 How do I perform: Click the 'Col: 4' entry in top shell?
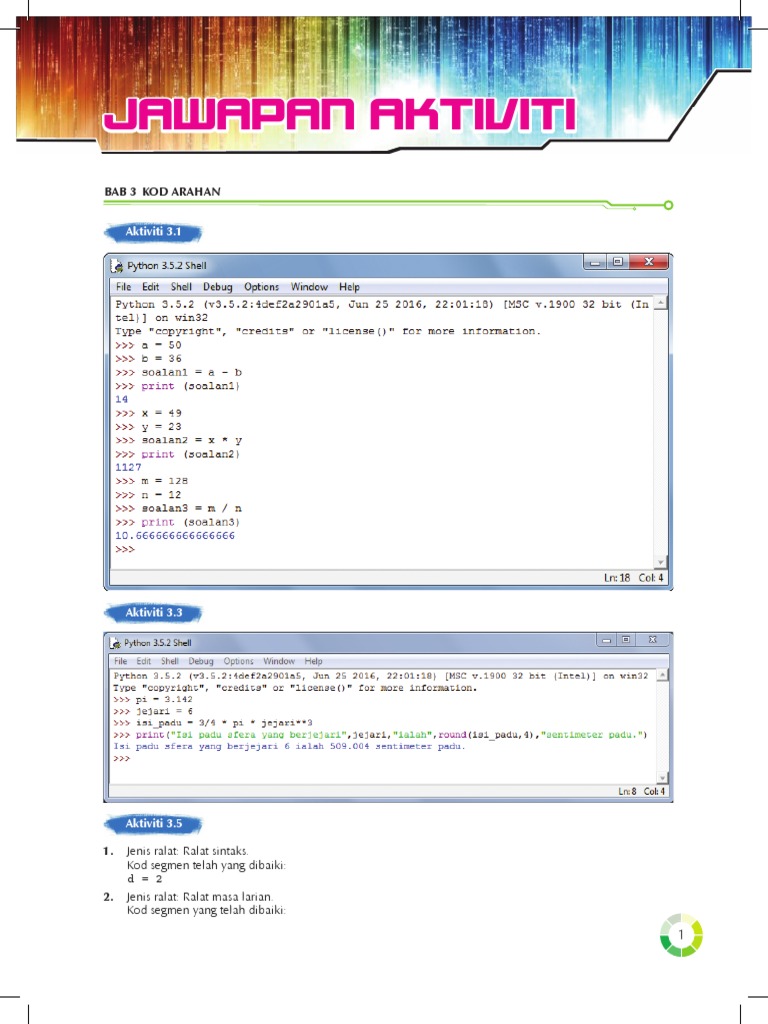coord(651,578)
